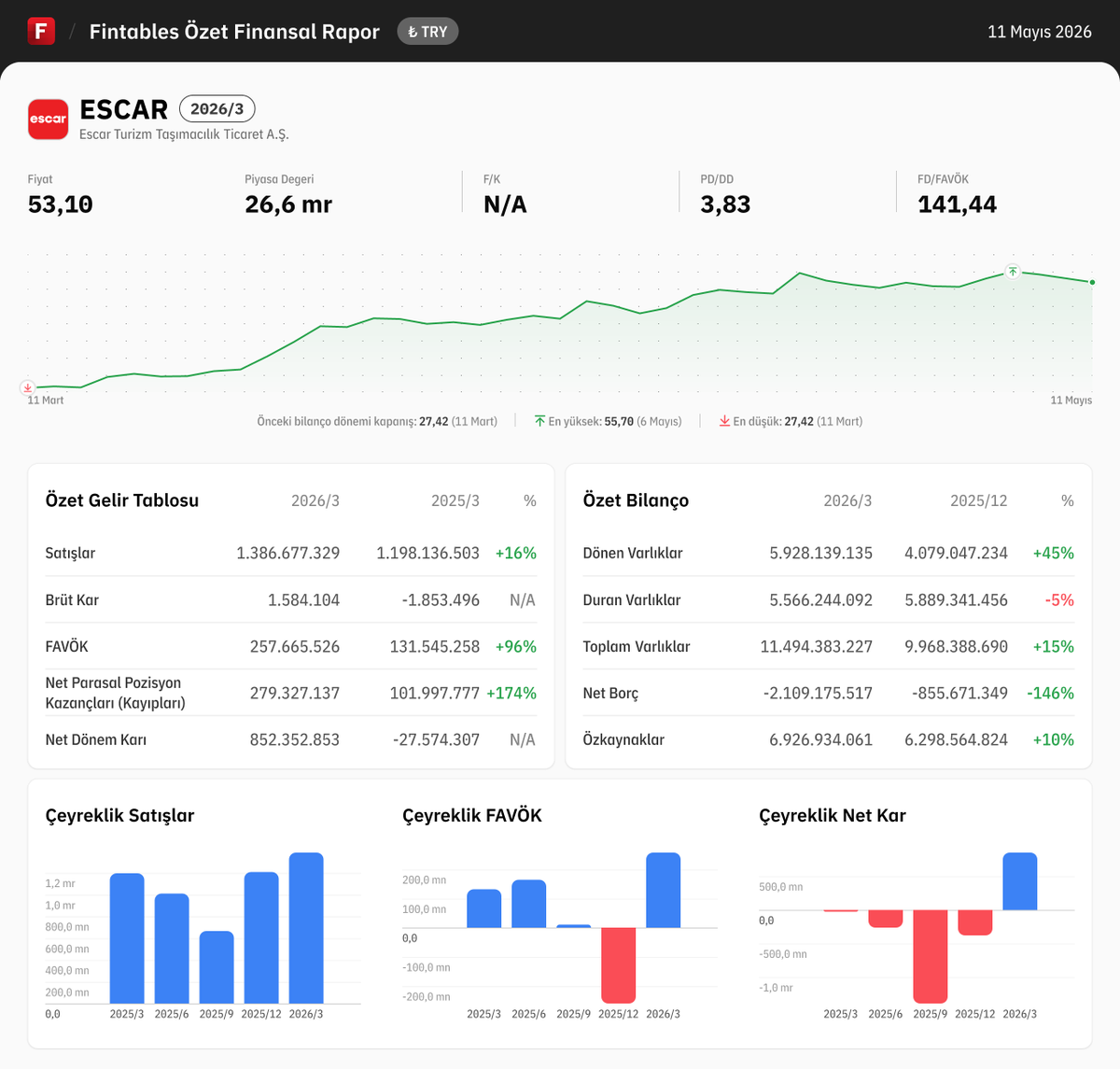Click the F/K value N/A
The image size is (1120, 1069).
coord(505,204)
